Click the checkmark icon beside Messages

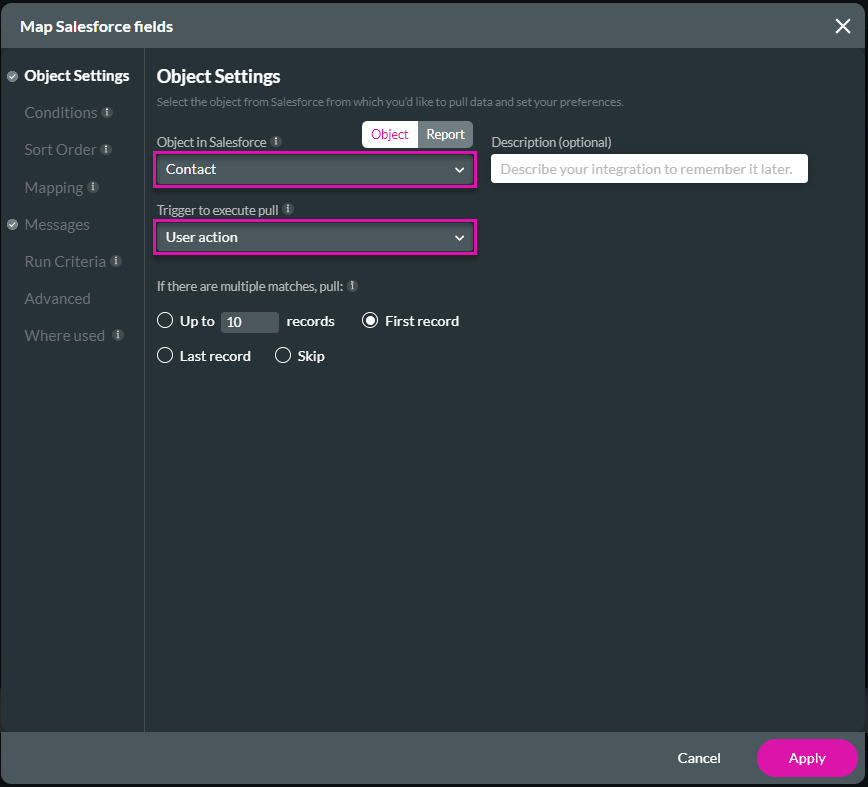click(x=12, y=224)
